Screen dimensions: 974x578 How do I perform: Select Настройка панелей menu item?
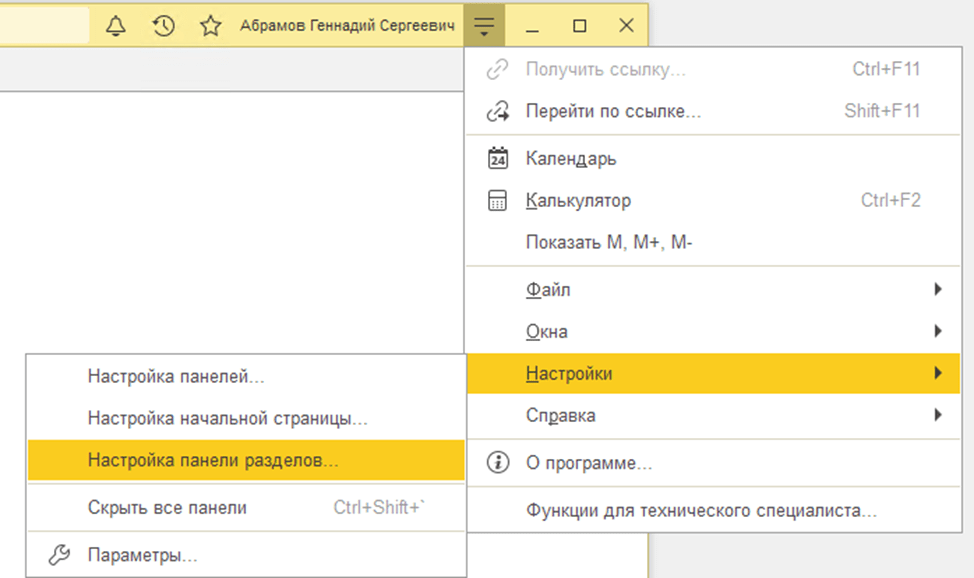click(176, 377)
